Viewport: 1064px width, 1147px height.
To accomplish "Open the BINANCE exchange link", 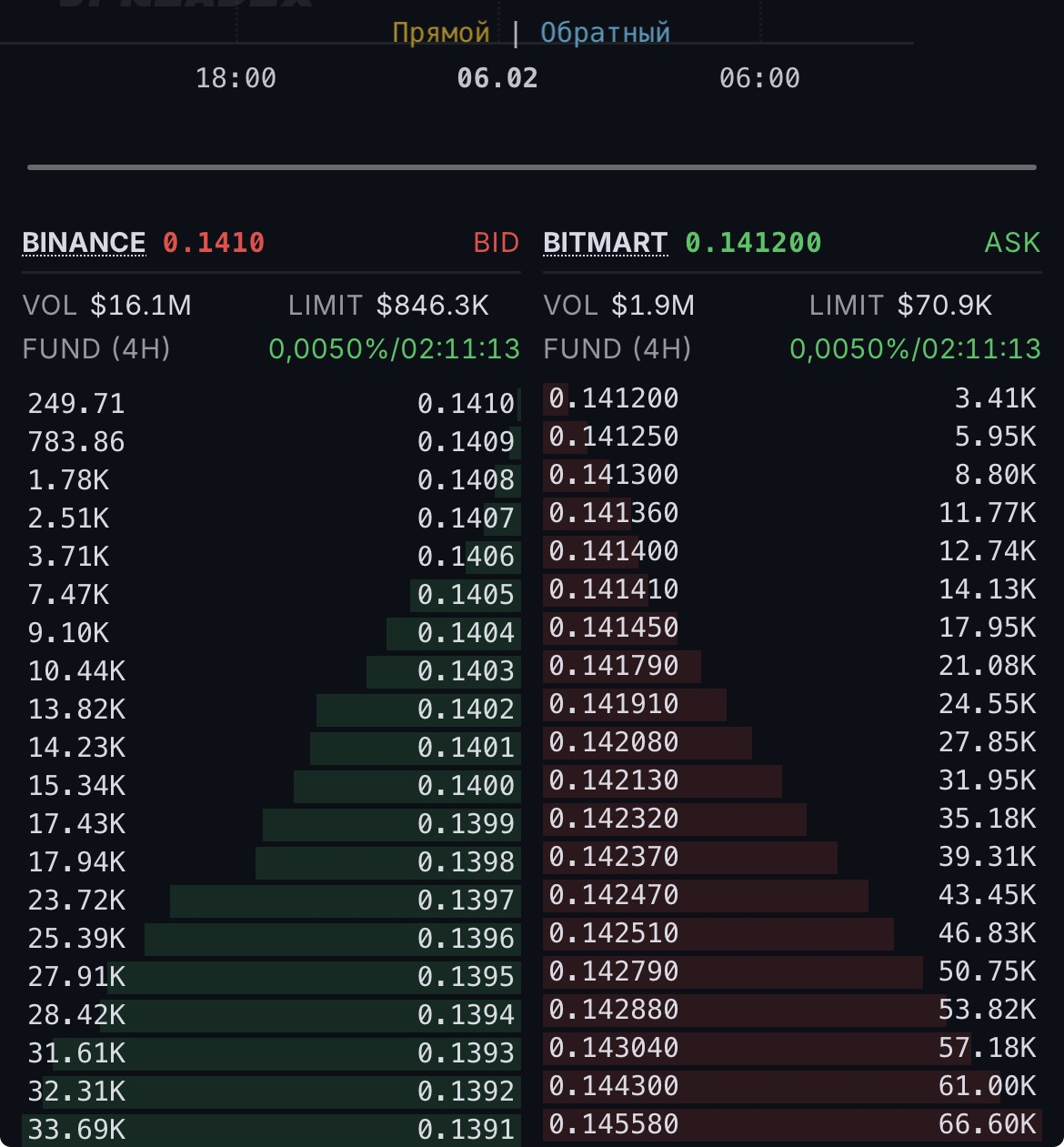I will (x=84, y=242).
